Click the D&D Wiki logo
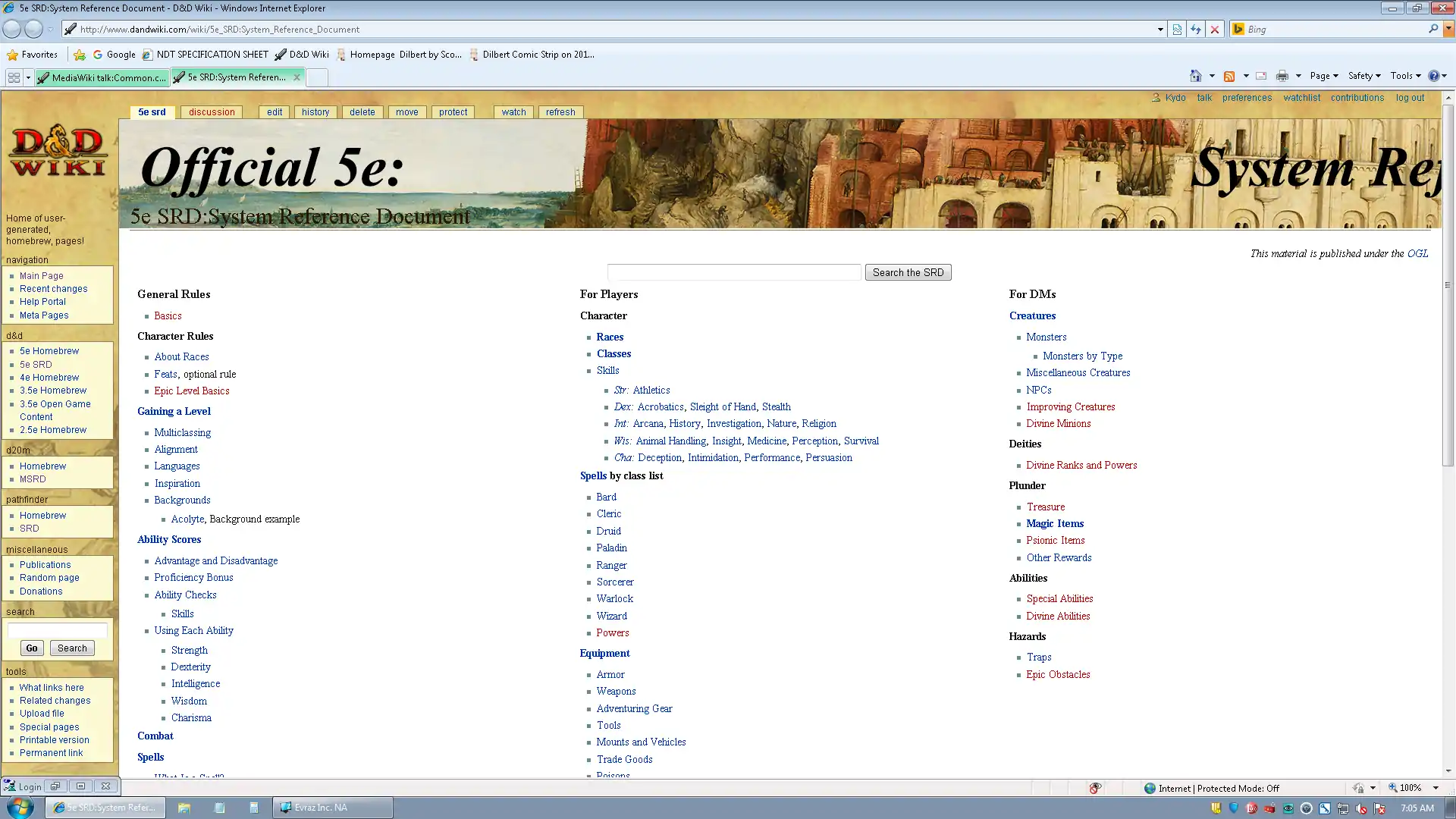 [58, 152]
